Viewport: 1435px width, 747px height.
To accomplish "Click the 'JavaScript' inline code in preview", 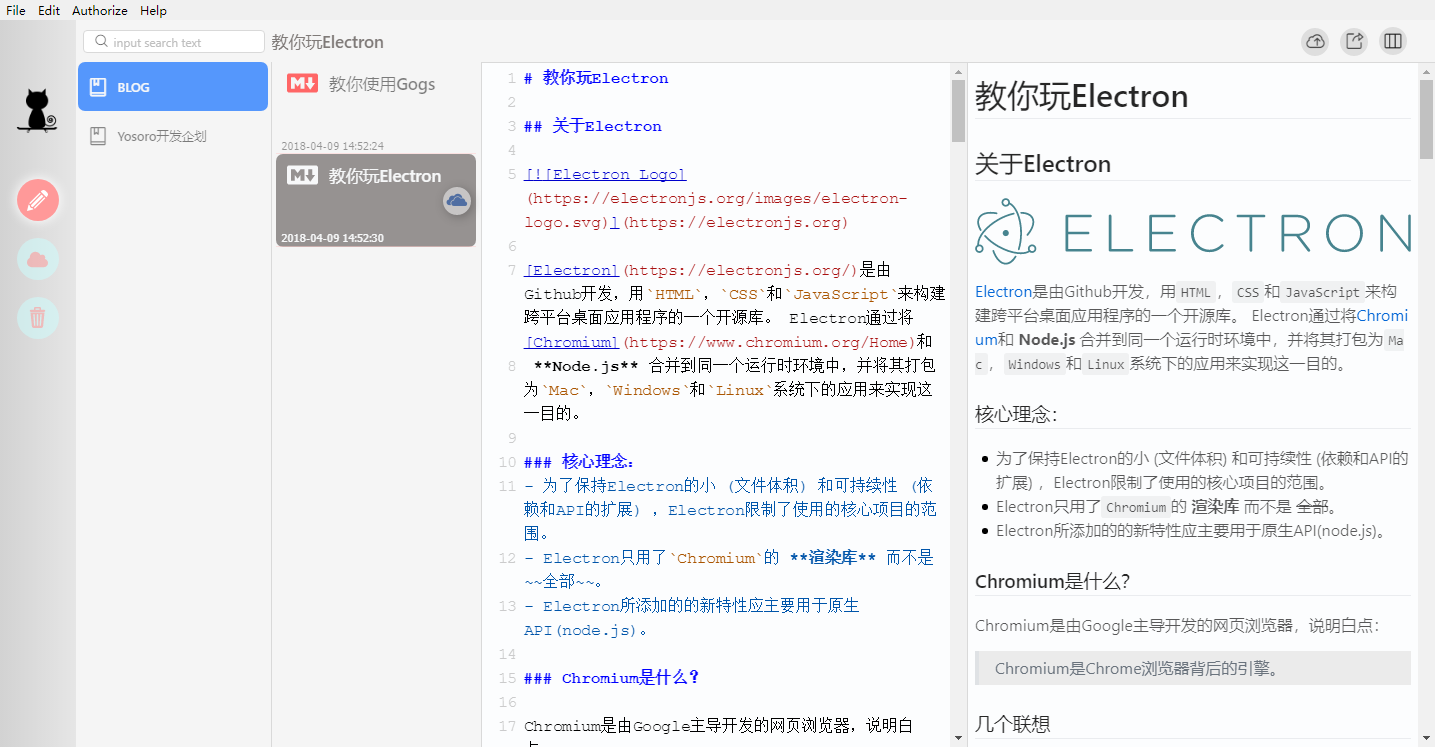I will click(x=1323, y=293).
